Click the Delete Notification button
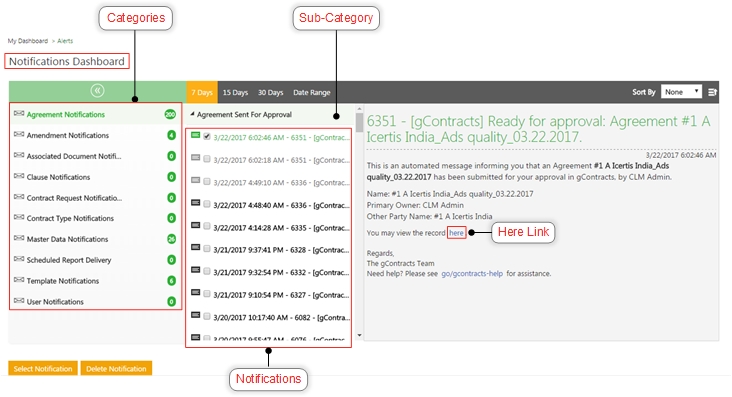This screenshot has width=732, height=397. [116, 369]
